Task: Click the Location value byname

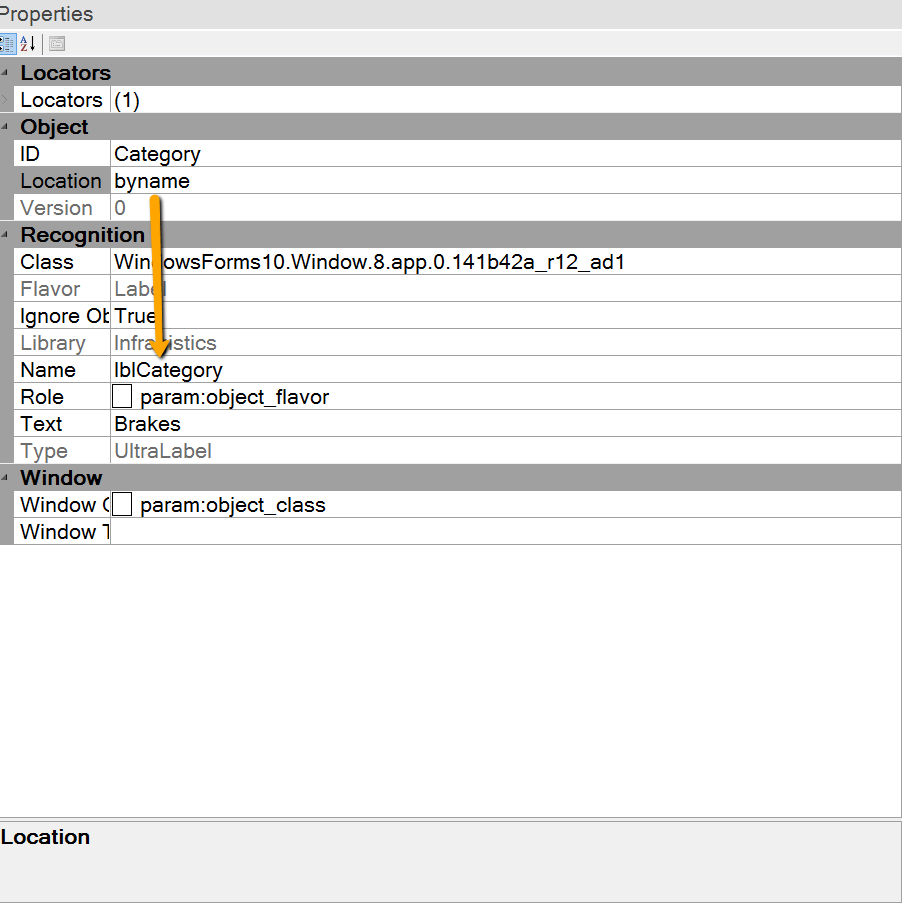Action: coord(152,181)
